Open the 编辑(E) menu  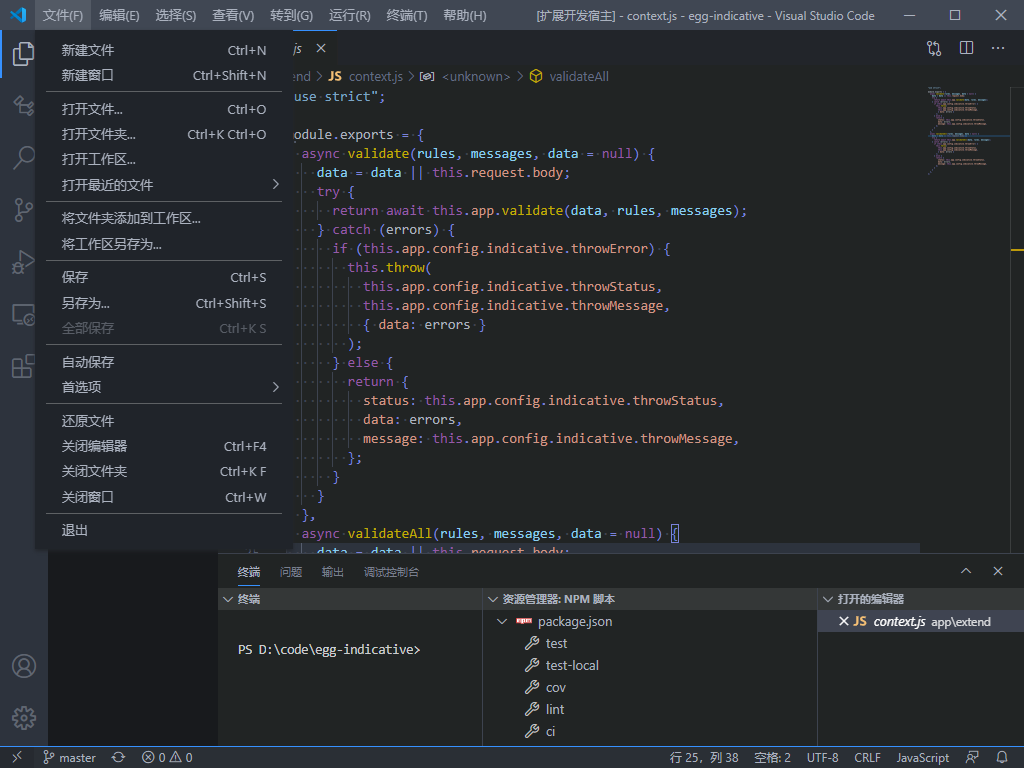click(x=119, y=15)
